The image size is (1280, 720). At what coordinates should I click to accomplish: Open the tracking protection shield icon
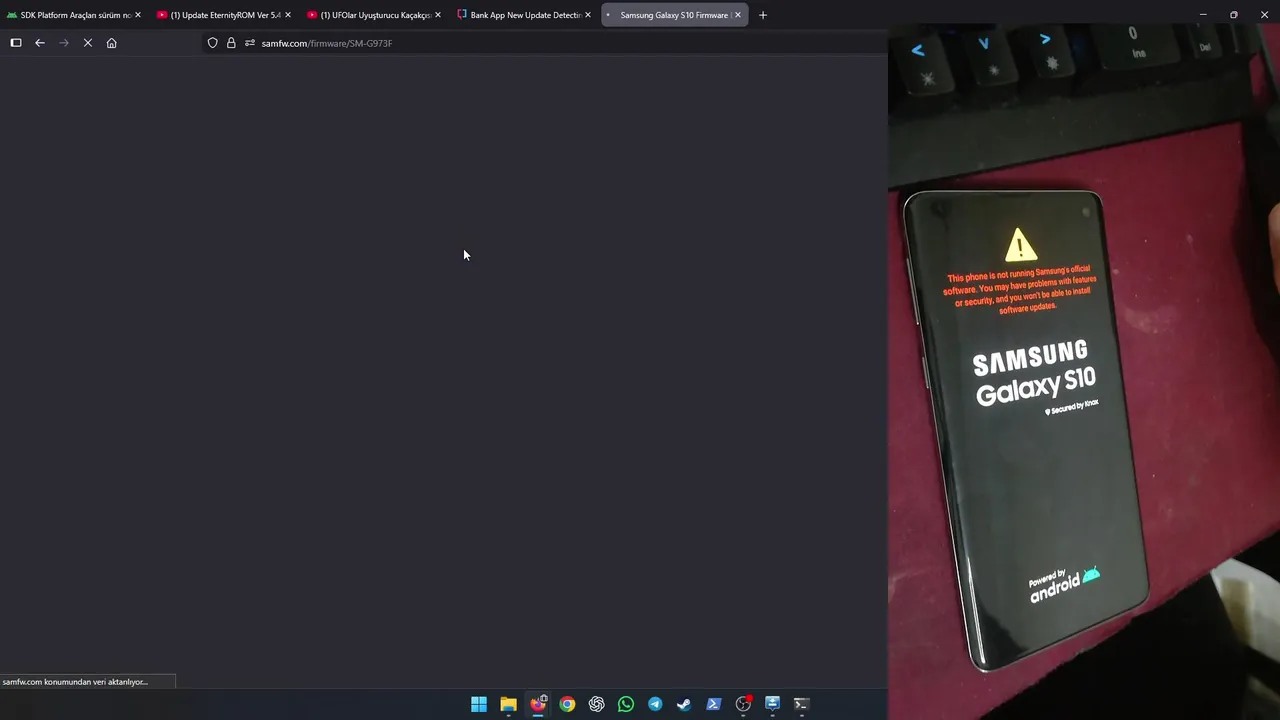point(212,43)
